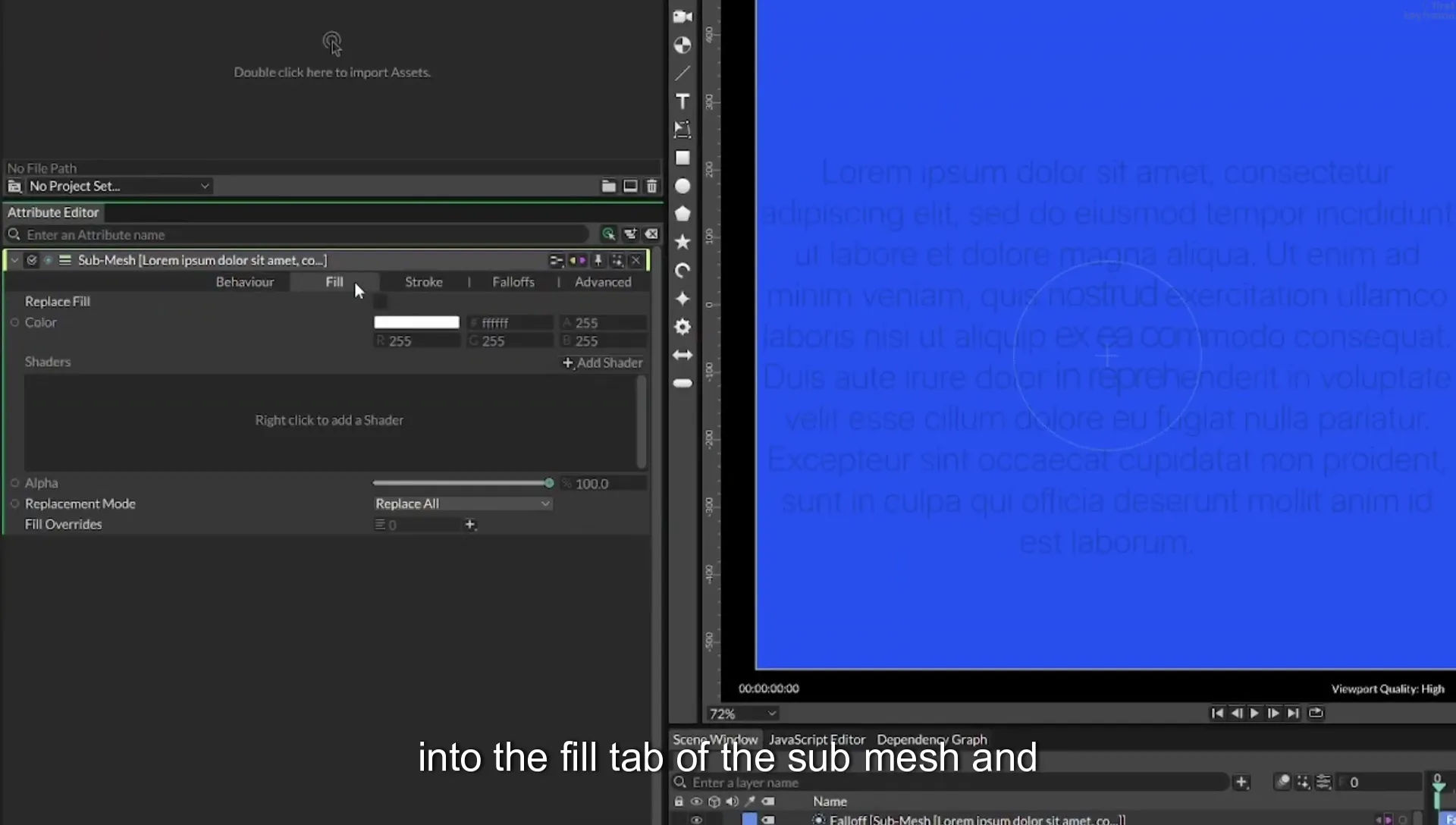The width and height of the screenshot is (1456, 825).
Task: Open the No Project Set dropdown
Action: (119, 186)
